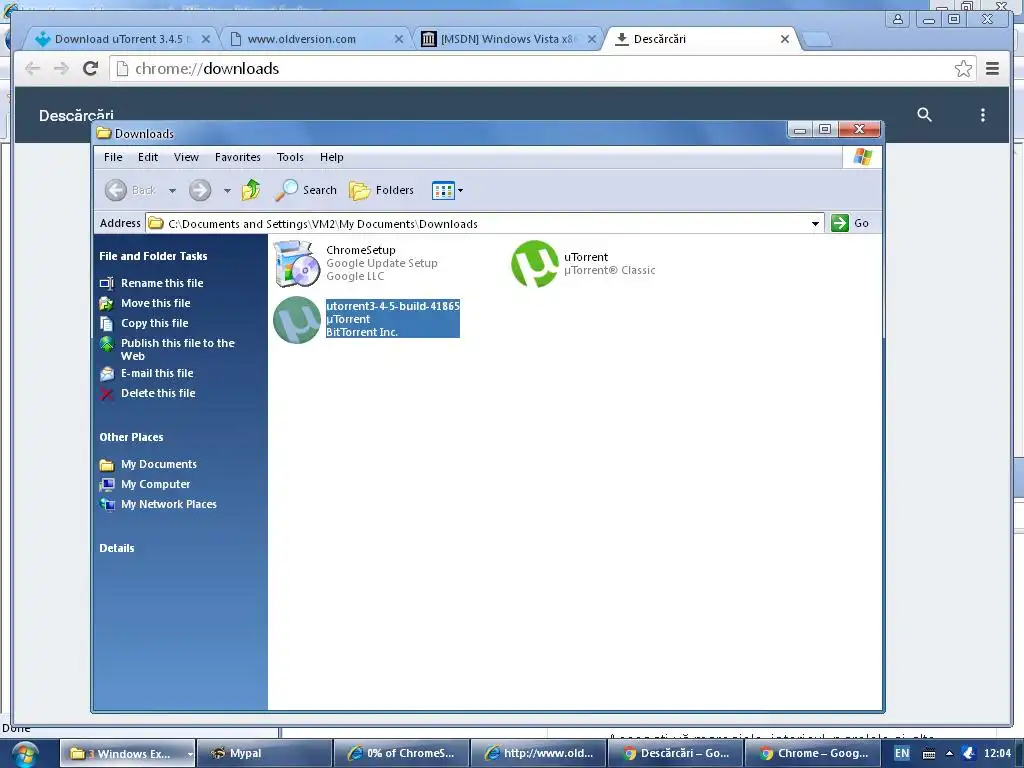Click the Start button orb
1024x768 pixels.
25,754
